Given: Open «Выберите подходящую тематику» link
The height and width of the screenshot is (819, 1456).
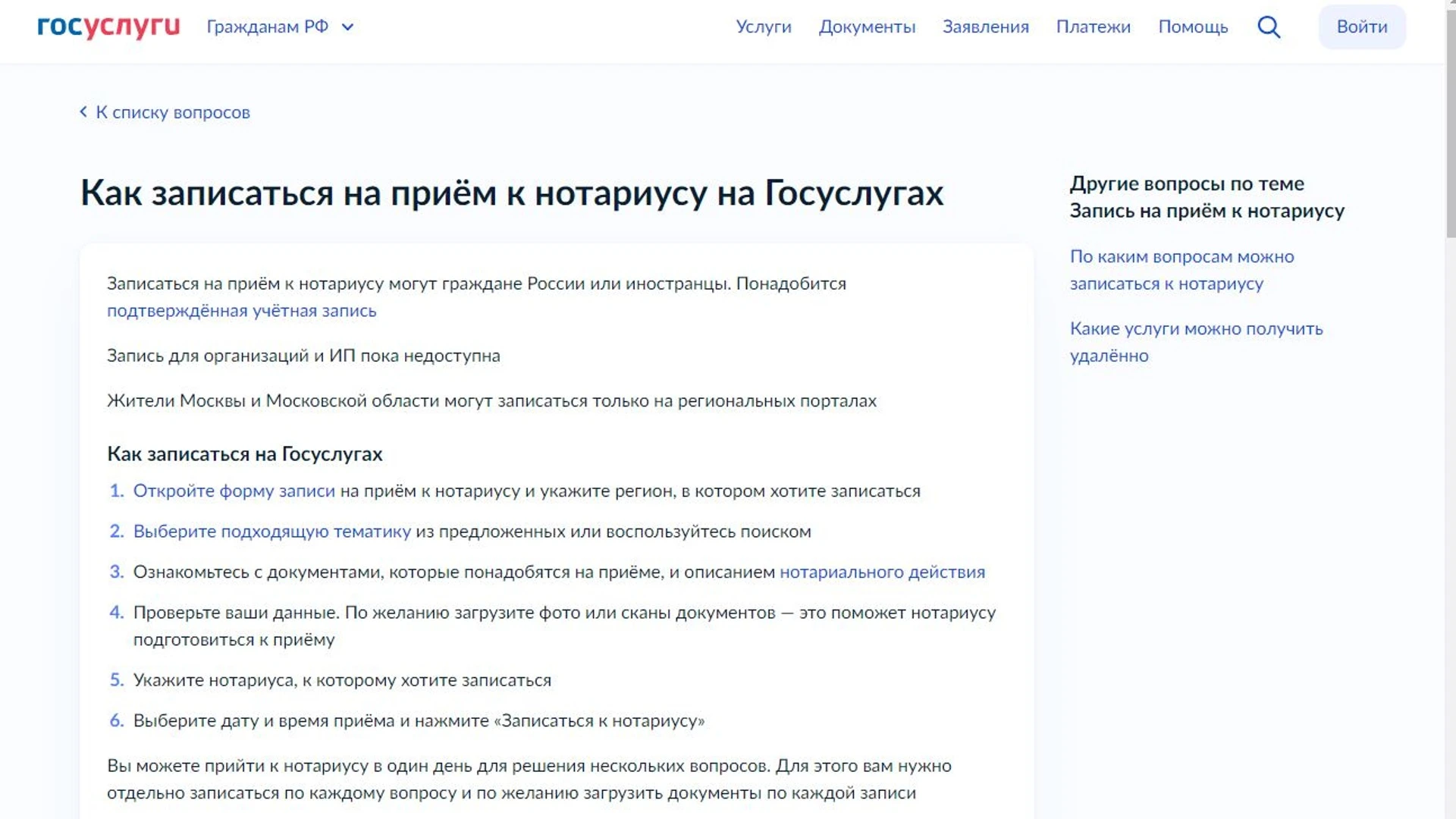Looking at the screenshot, I should click(x=272, y=532).
